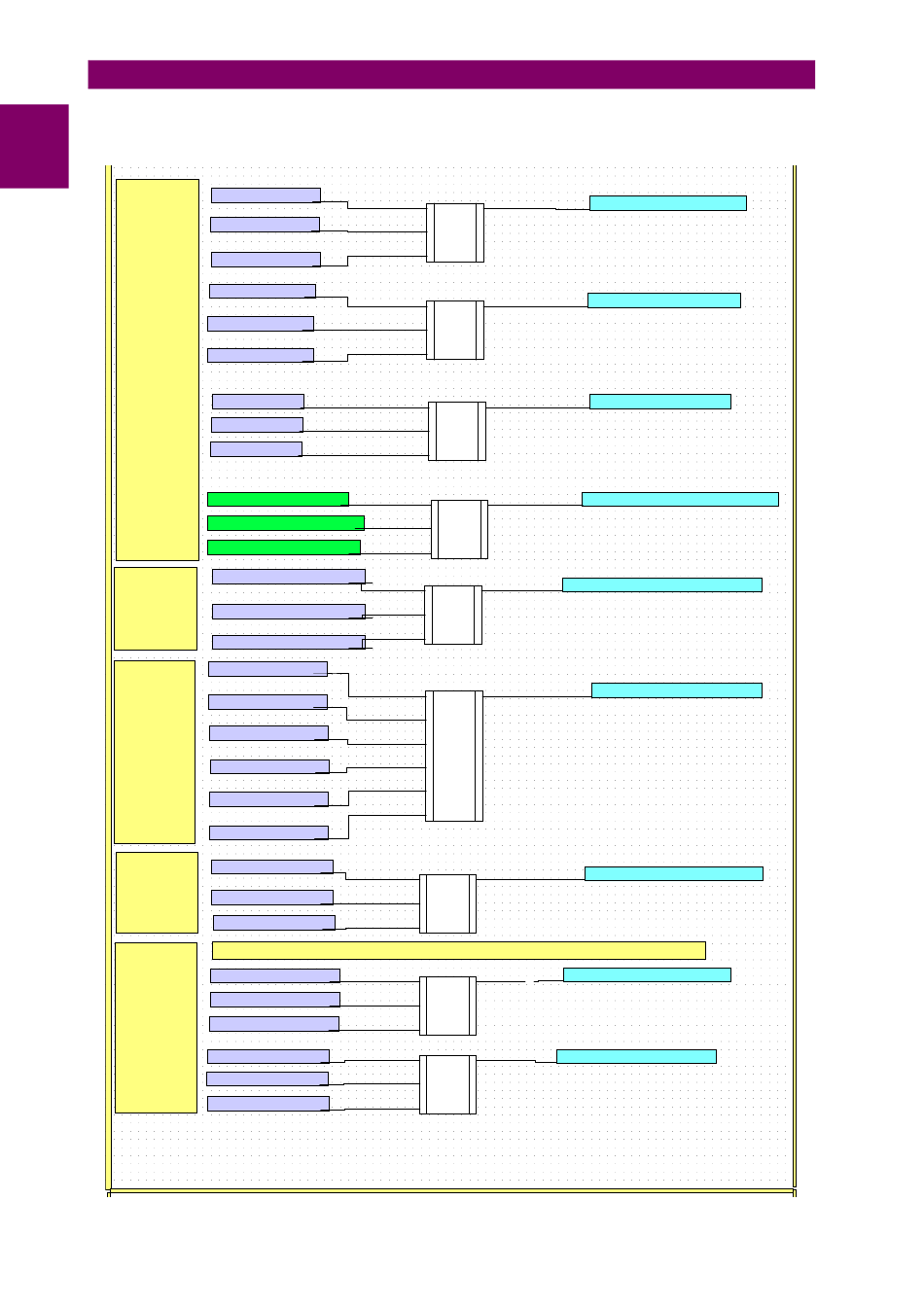The image size is (924, 1307).
Task: Select the wide horizontal yellow banner bar
Action: 458,950
